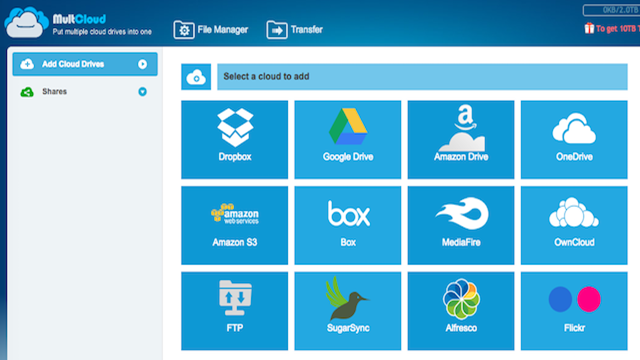Choose the Box cloud service
Viewport: 640px width, 360px height.
click(347, 225)
